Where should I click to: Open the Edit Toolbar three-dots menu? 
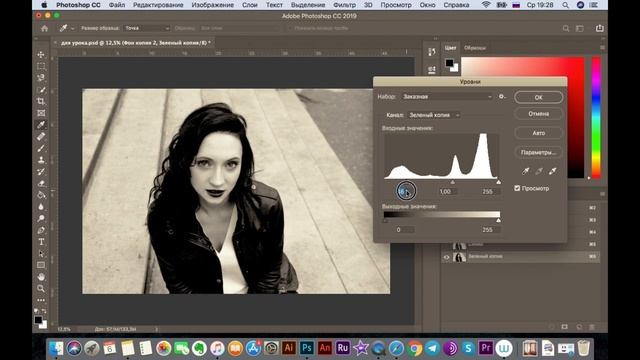[x=41, y=300]
